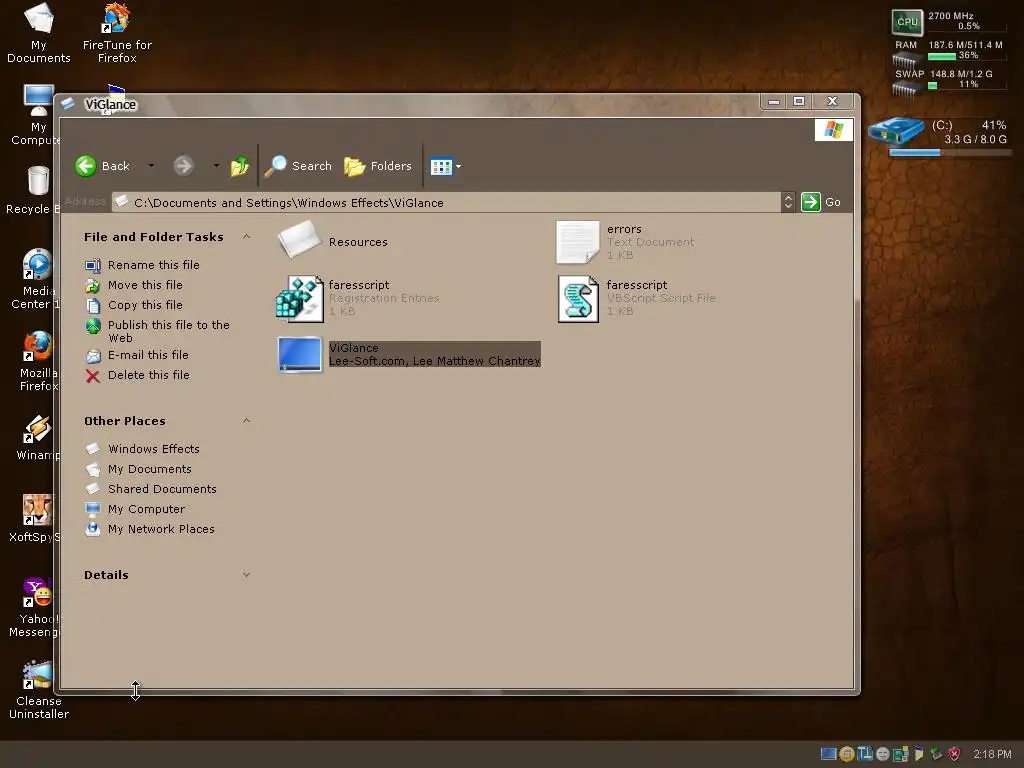Toggle the Folders pane
The height and width of the screenshot is (768, 1024).
point(377,166)
